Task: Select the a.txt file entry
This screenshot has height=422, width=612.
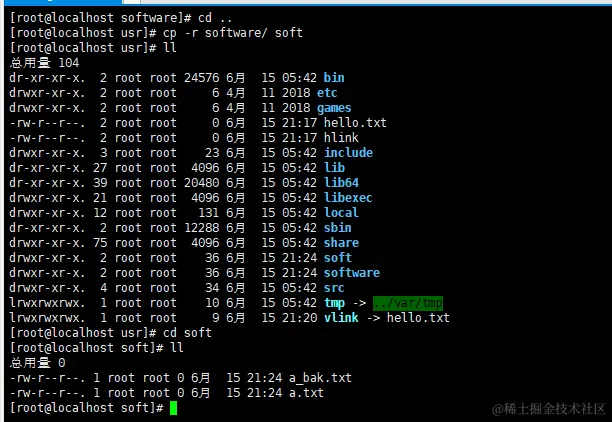Action: [306, 393]
